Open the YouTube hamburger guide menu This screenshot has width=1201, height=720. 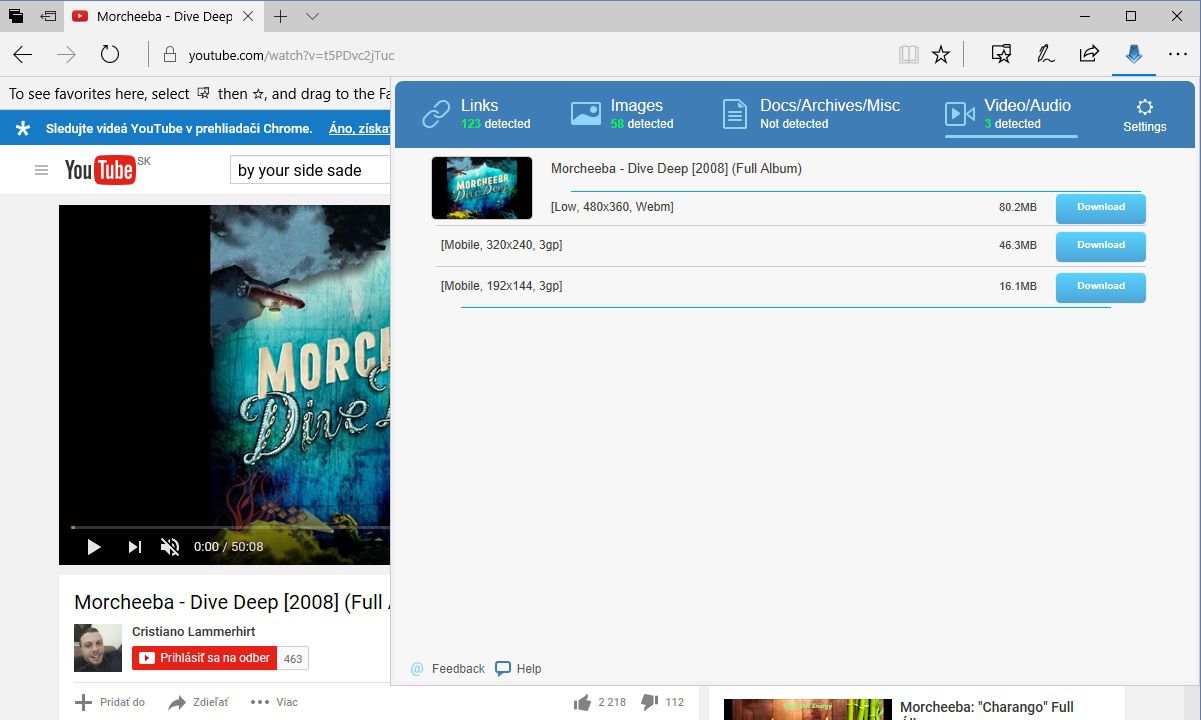pos(41,170)
